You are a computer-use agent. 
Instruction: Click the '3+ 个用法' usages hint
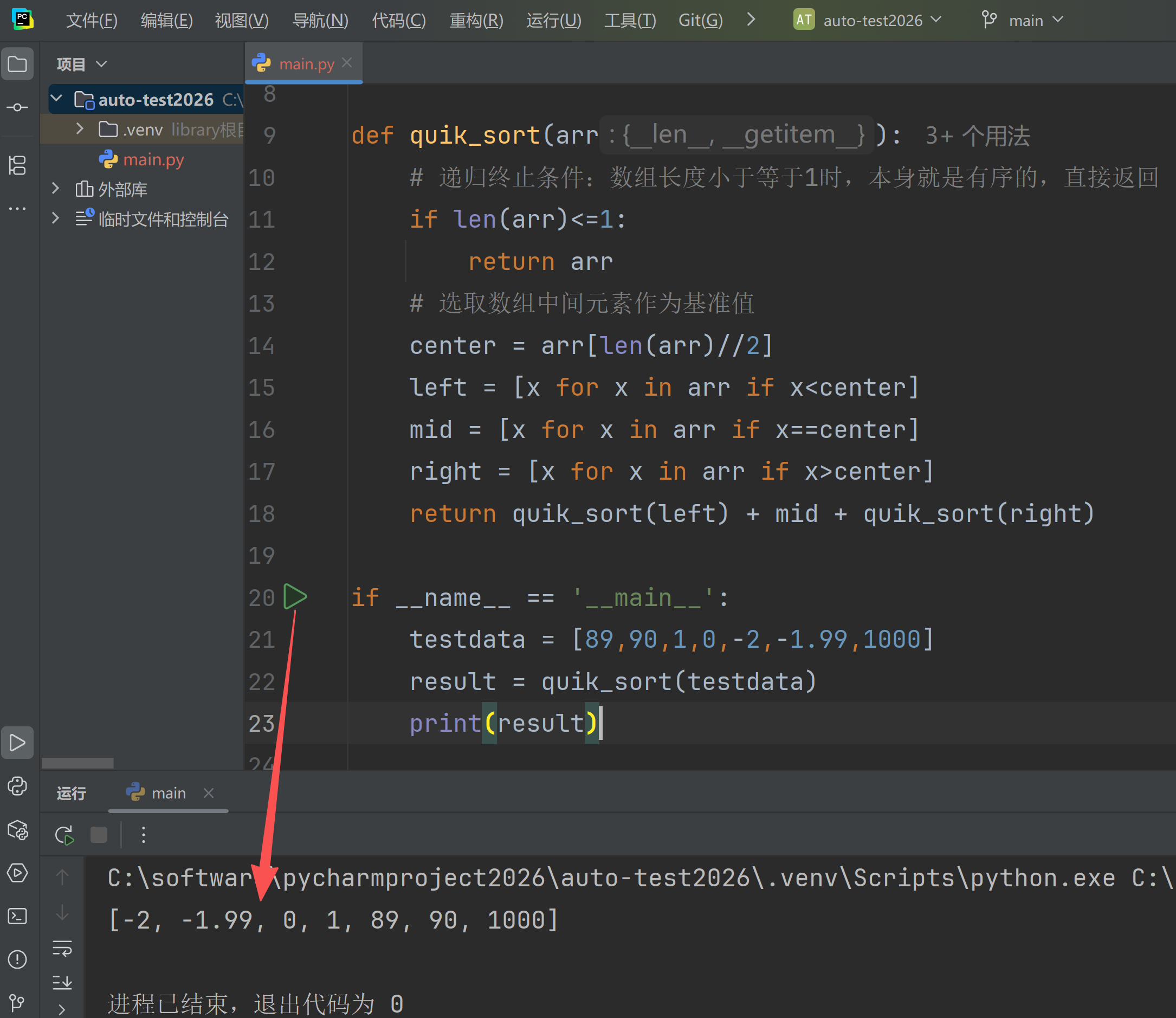point(977,136)
